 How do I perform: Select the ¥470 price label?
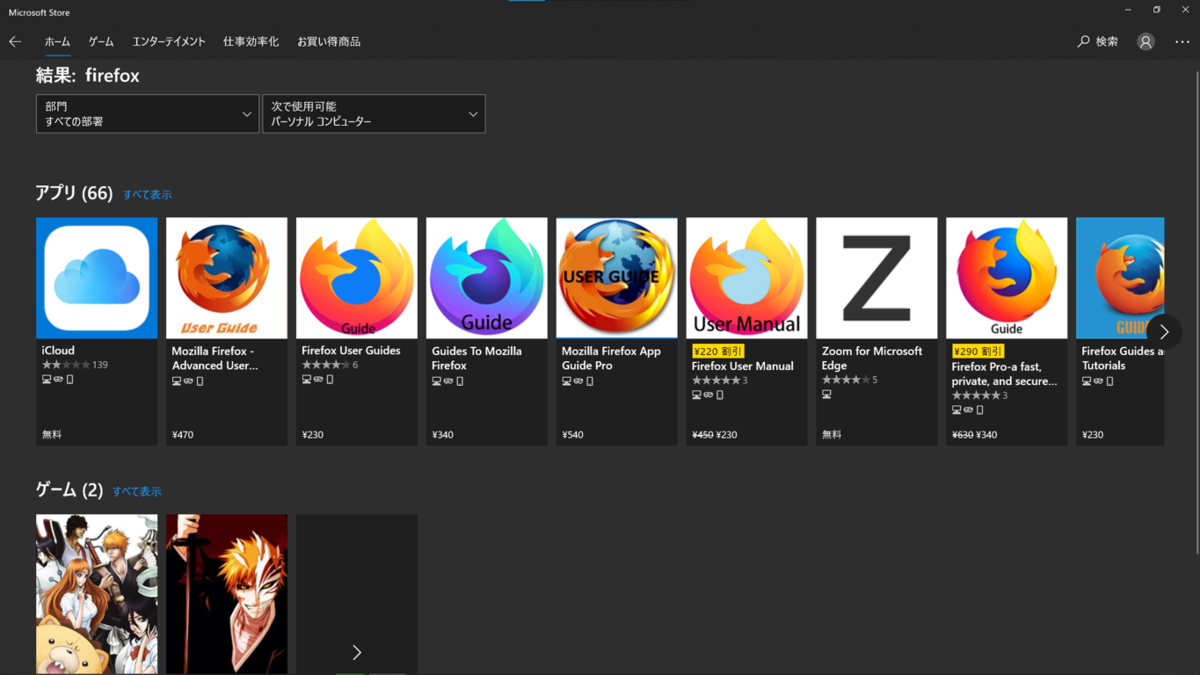point(183,435)
